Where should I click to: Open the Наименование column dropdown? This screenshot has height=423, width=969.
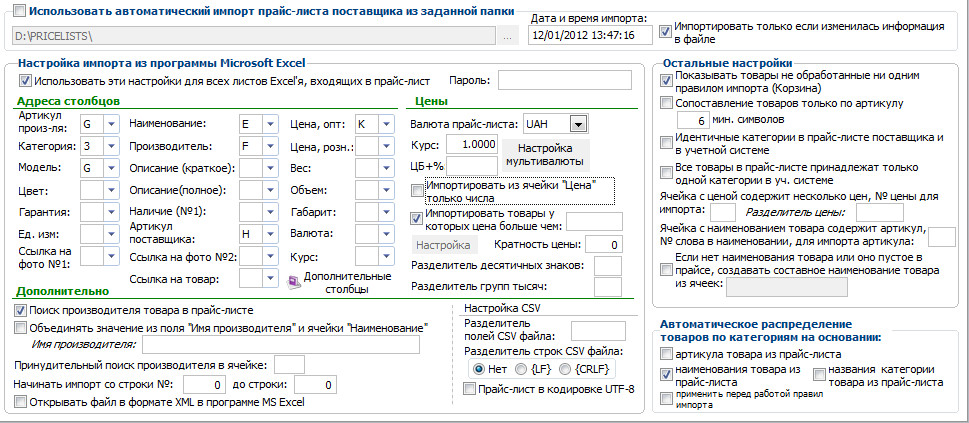[270, 124]
